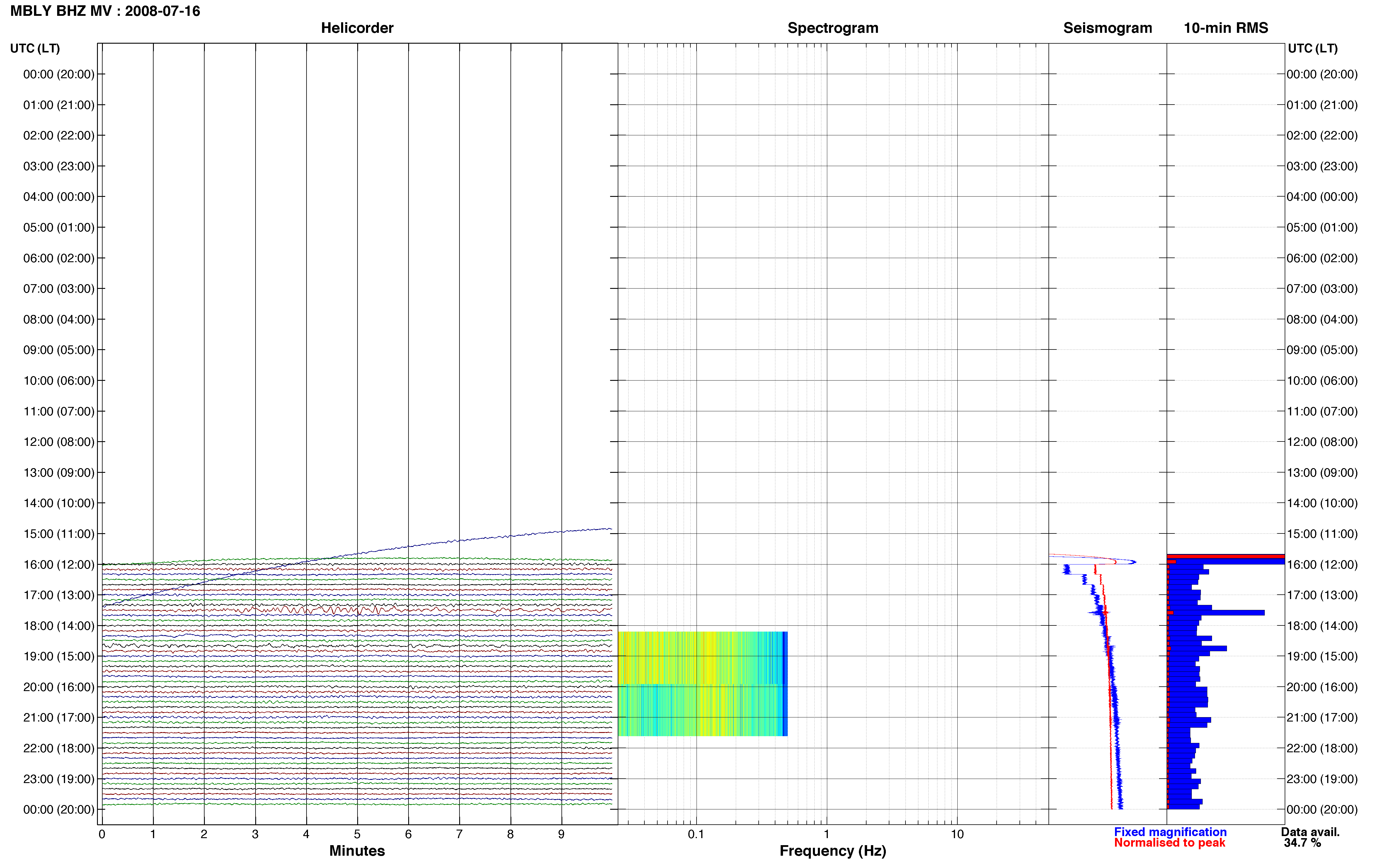Screen dimensions: 1389x868
Task: Click the 34.7 % availability value
Action: point(1302,843)
